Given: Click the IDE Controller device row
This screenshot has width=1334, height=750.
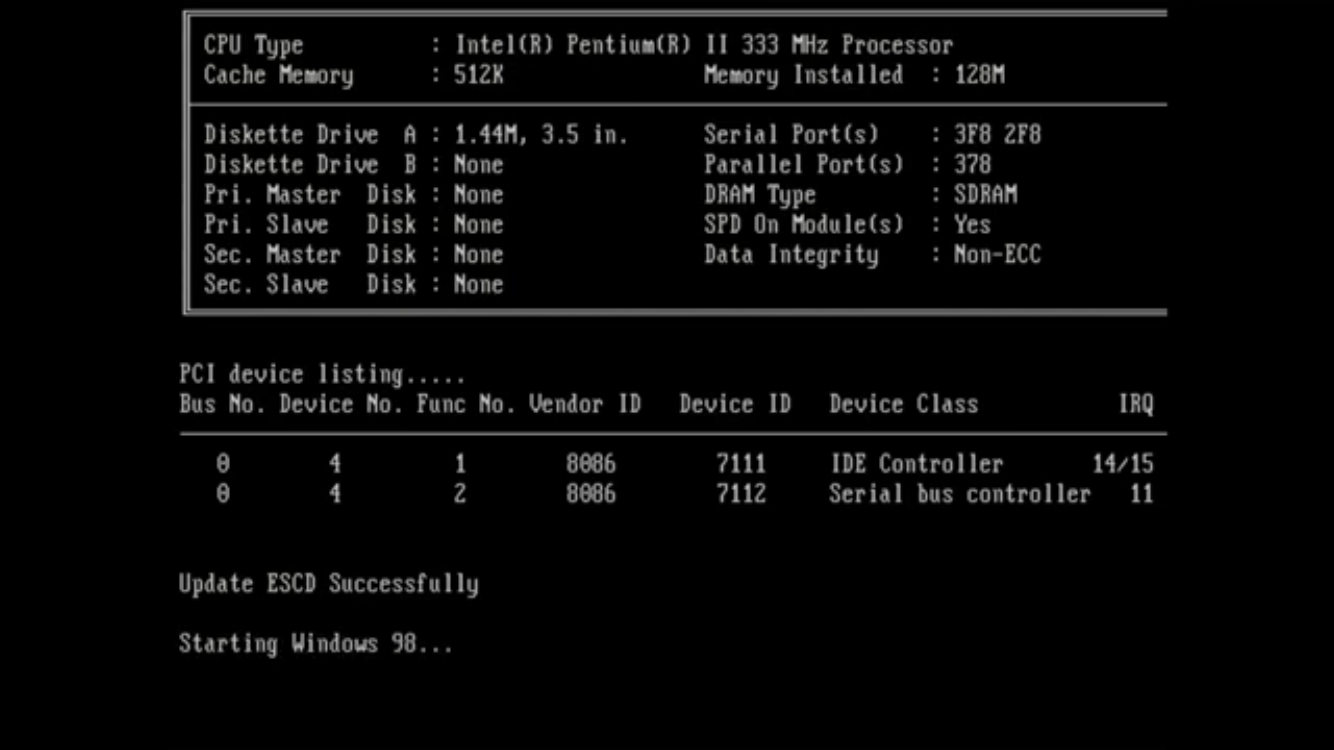Looking at the screenshot, I should [x=916, y=465].
